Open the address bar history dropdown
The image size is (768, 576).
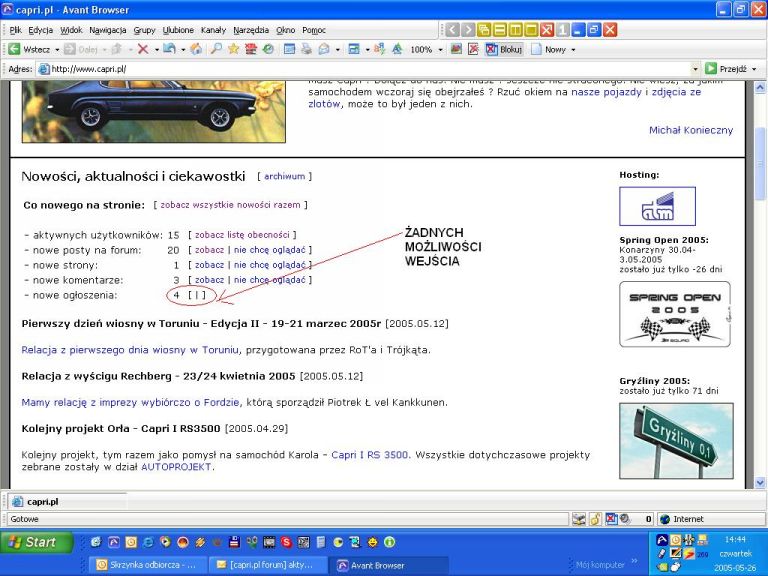click(x=696, y=69)
